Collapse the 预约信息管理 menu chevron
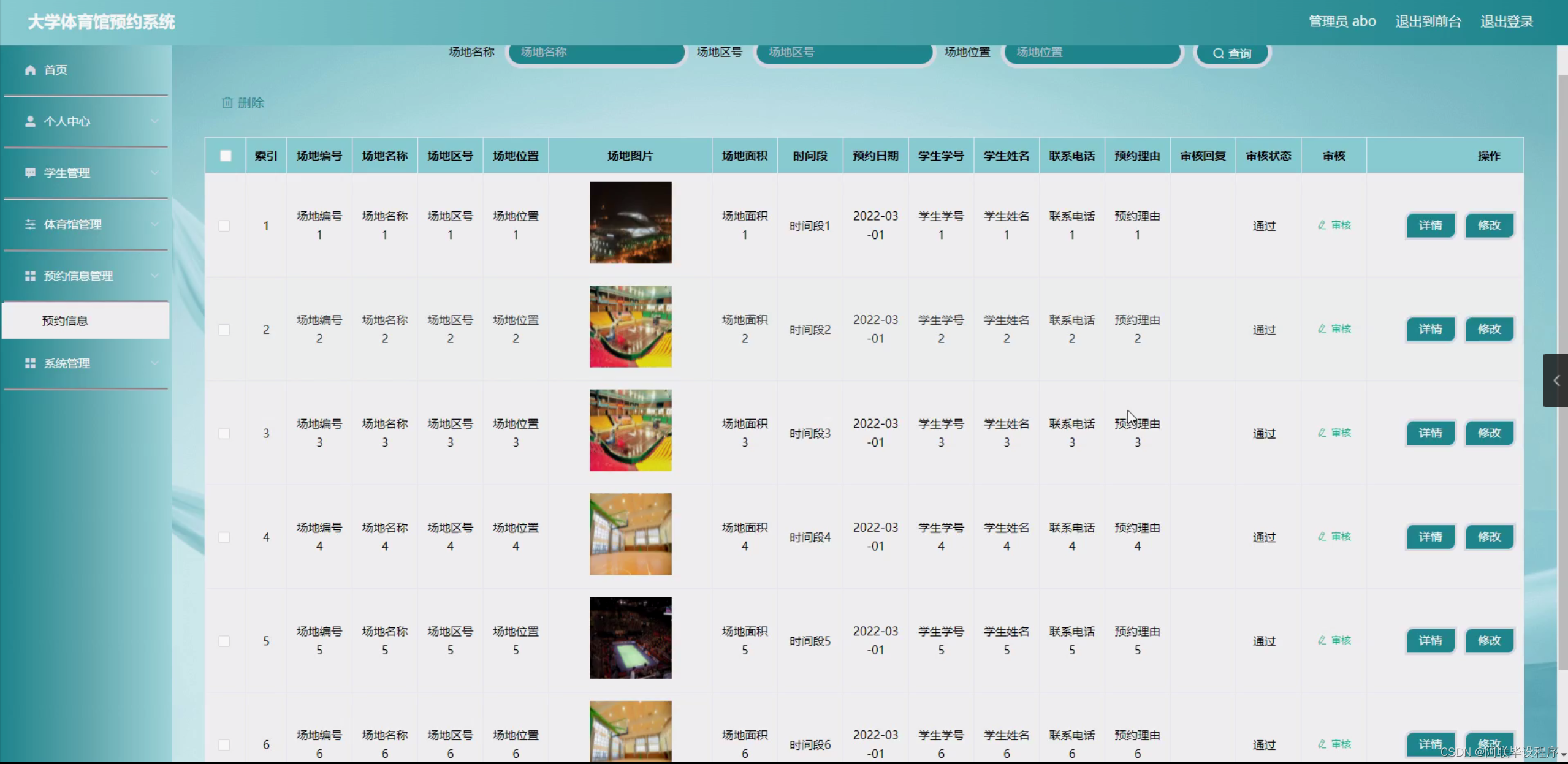Screen dimensions: 1568x764 [154, 276]
